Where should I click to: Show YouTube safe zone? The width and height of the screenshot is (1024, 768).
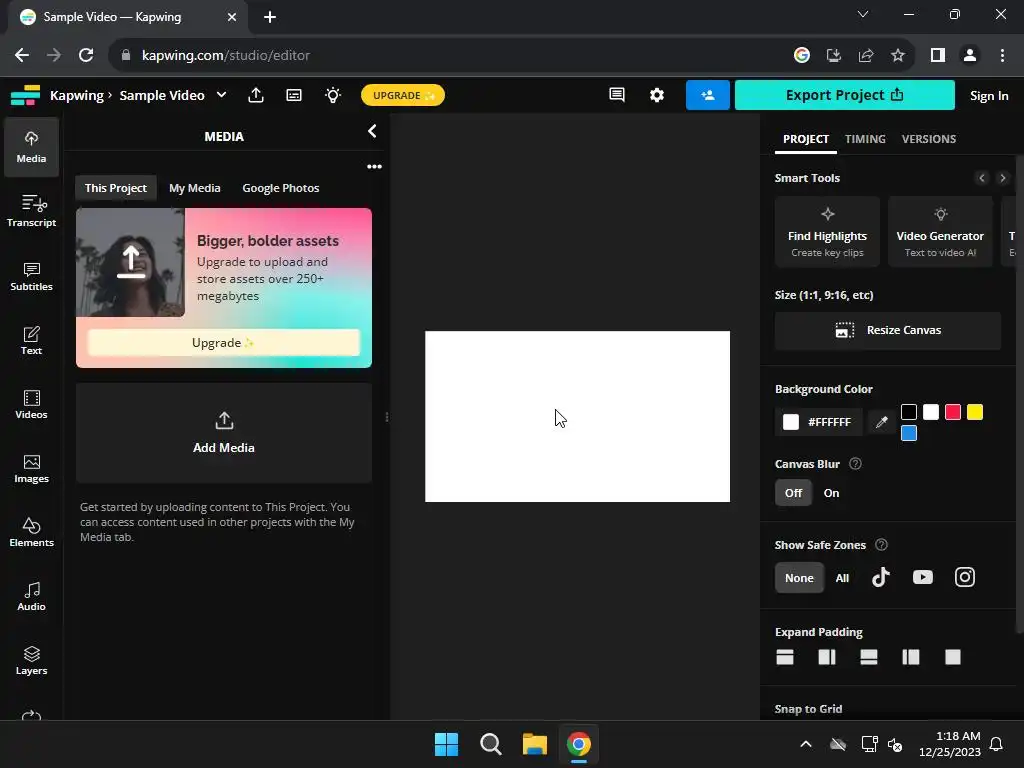(923, 577)
